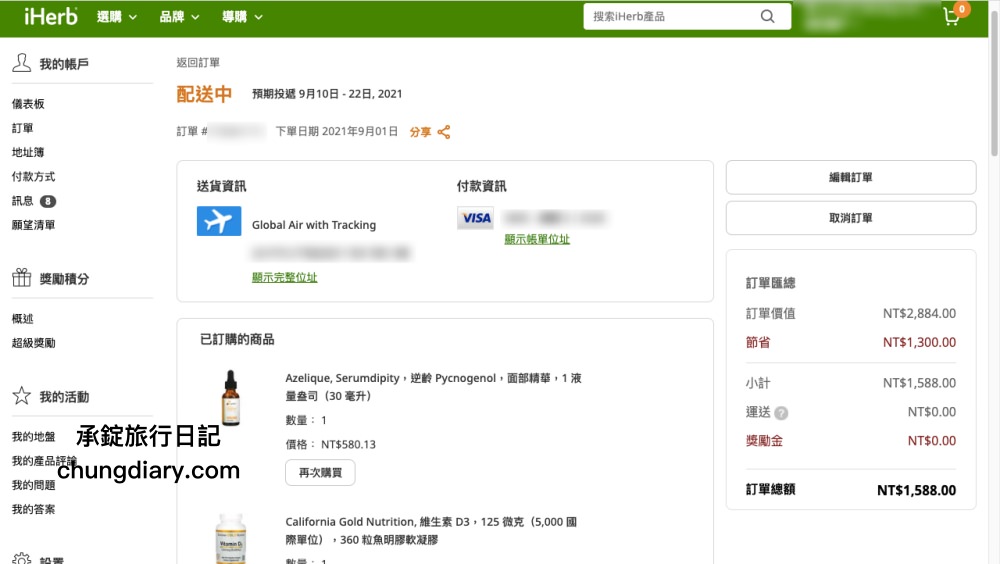The width and height of the screenshot is (1000, 564).
Task: Click the airplane shipping icon
Action: click(219, 221)
